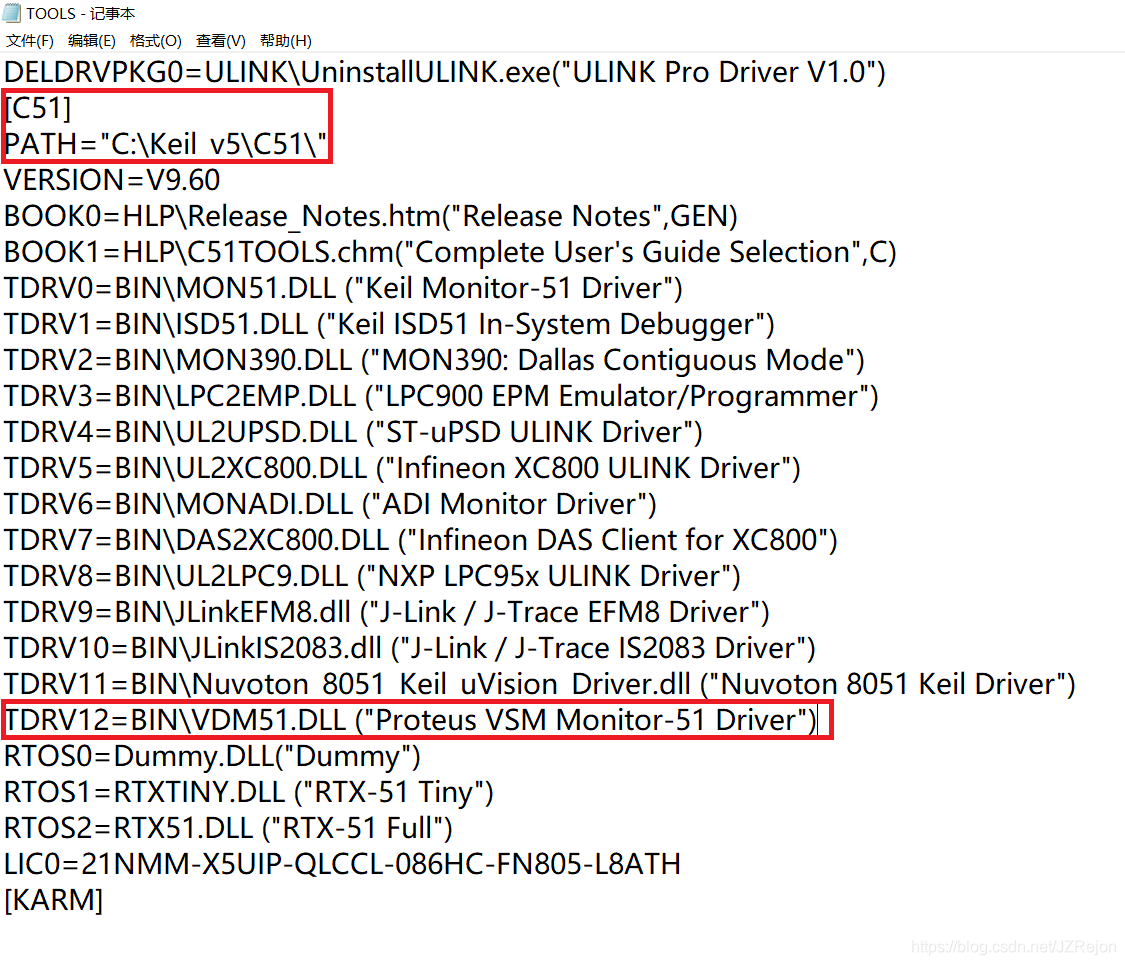Click the TDRV9 JLinkEFM8.dll line

tap(387, 612)
